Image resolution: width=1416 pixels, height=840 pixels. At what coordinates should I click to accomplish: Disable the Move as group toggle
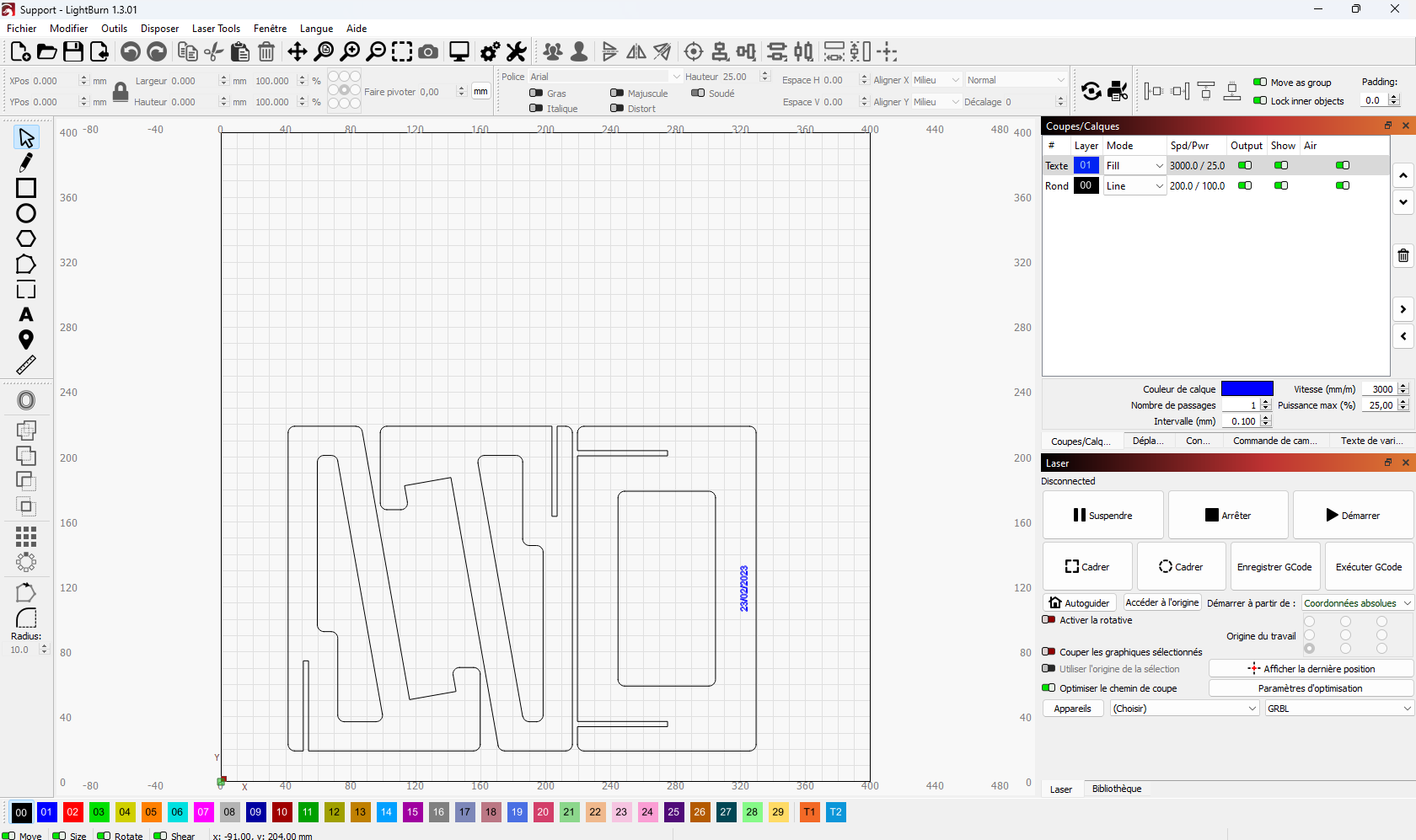tap(1262, 83)
